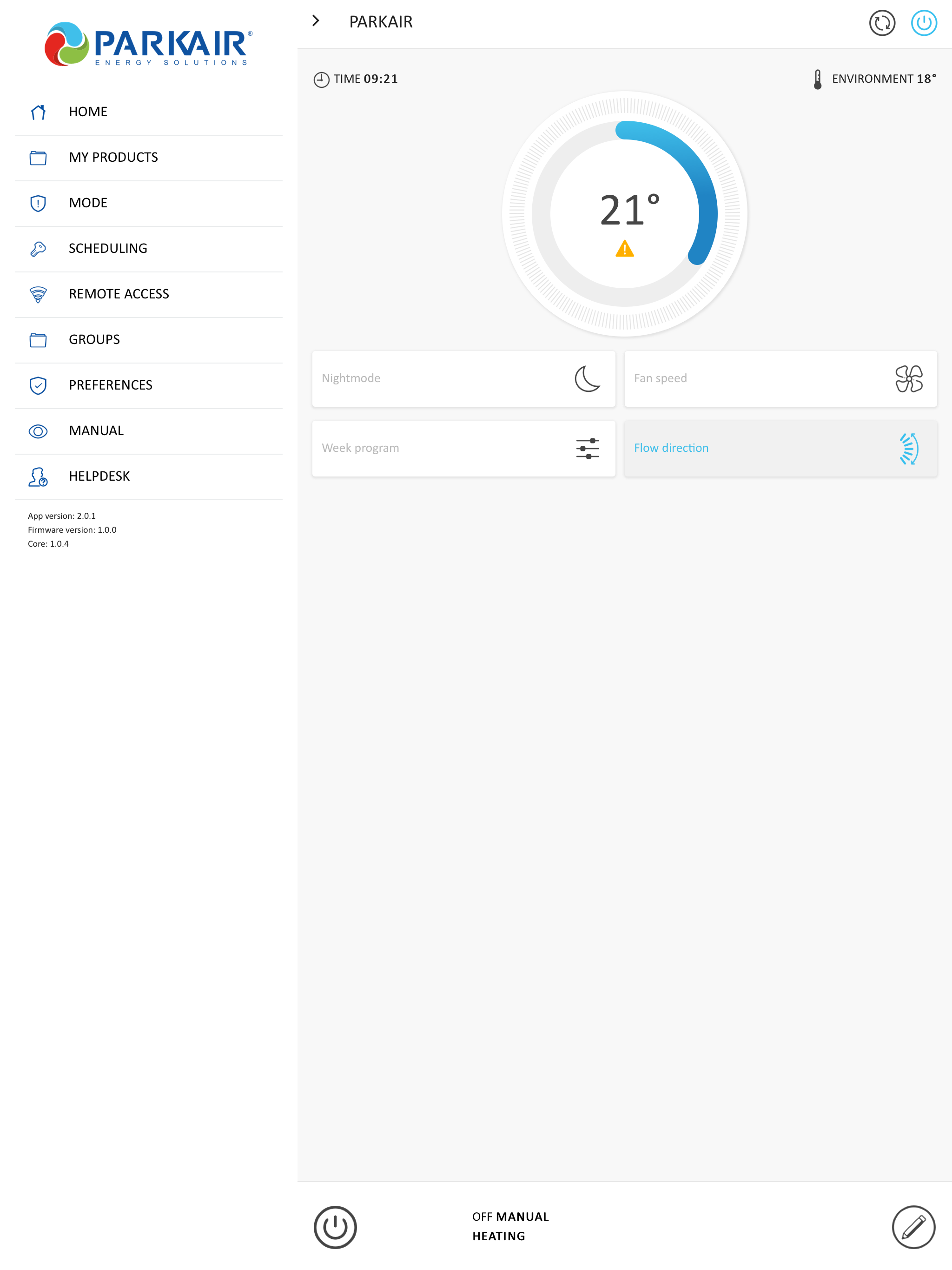Click the pencil edit icon
Viewport: 952px width, 1270px height.
coord(913,1227)
